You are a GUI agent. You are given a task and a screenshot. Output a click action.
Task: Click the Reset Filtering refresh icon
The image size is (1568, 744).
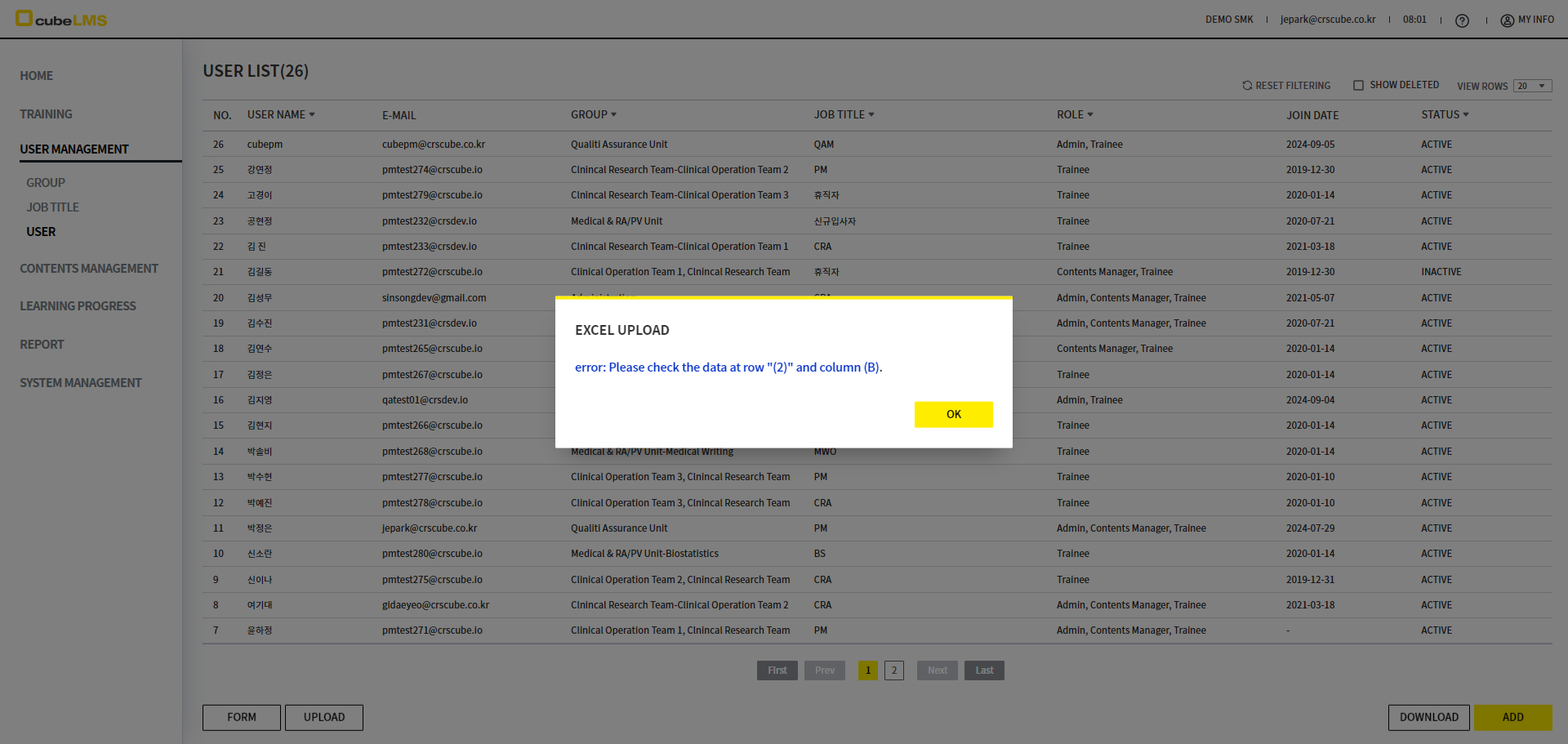[x=1247, y=86]
